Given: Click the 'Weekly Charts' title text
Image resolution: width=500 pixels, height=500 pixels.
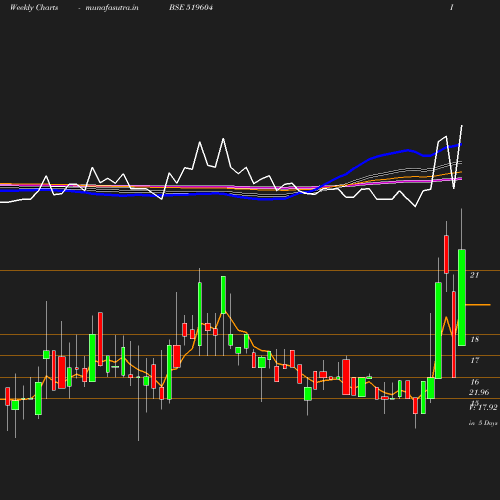Looking at the screenshot, I should point(34,8).
